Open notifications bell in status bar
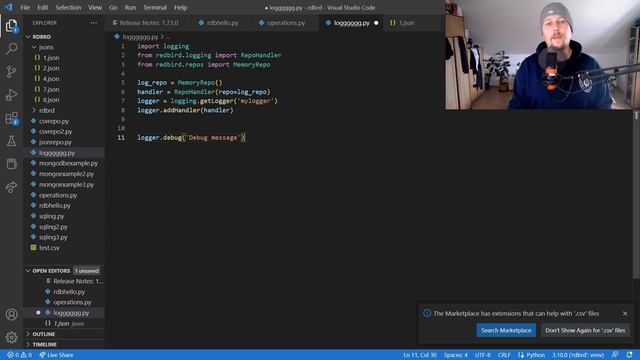 (x=629, y=355)
